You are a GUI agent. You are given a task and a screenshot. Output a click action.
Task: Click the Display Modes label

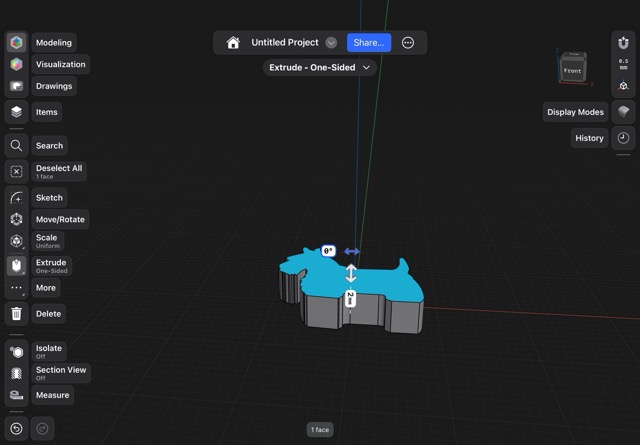tap(576, 112)
